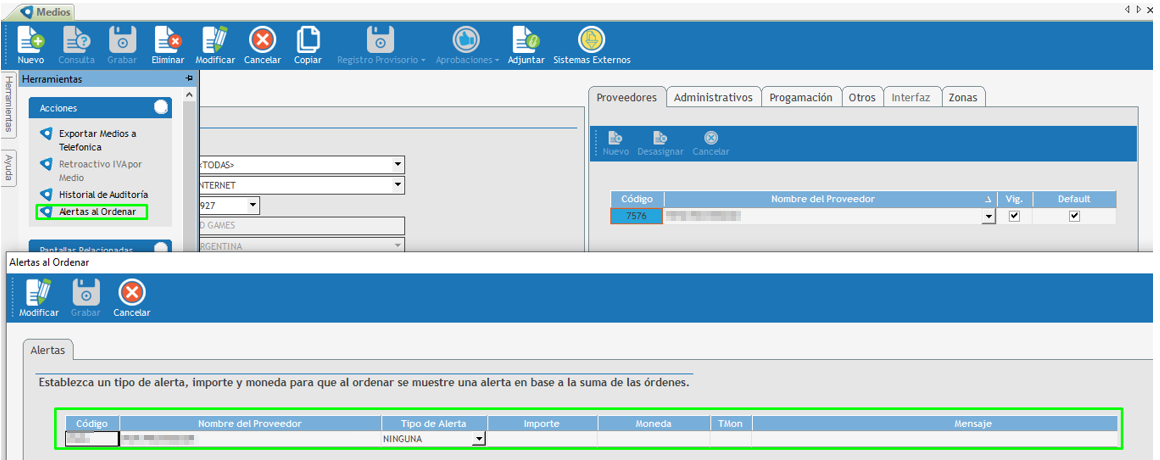
Task: Toggle the Vig. checkbox for provider 7576
Action: 1014,216
